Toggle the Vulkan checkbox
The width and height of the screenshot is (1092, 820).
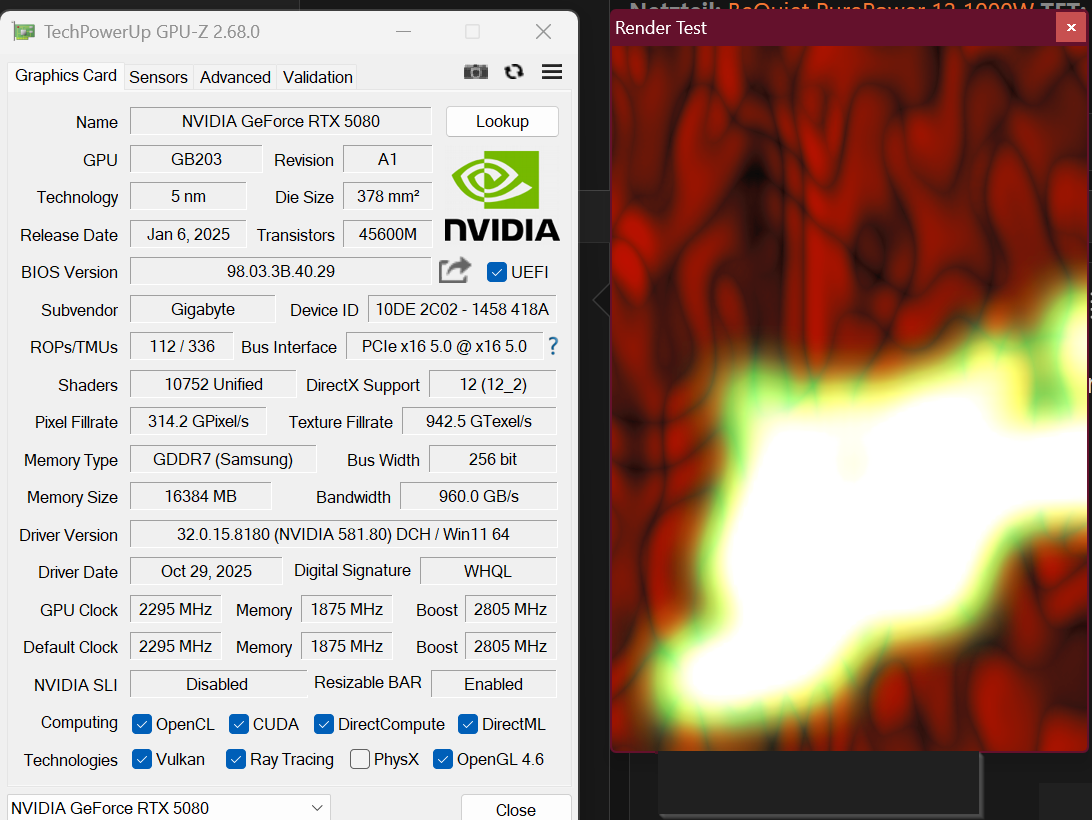(x=141, y=759)
